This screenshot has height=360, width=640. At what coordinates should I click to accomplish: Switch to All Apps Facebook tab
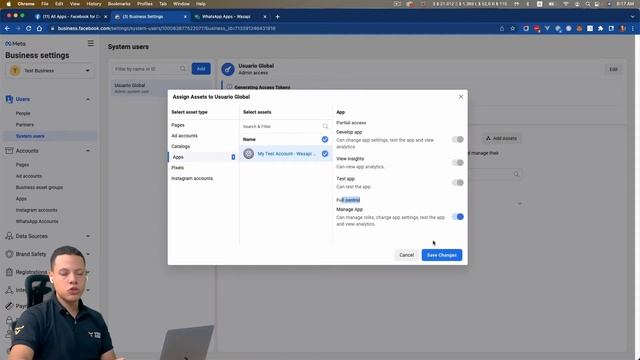click(x=71, y=17)
